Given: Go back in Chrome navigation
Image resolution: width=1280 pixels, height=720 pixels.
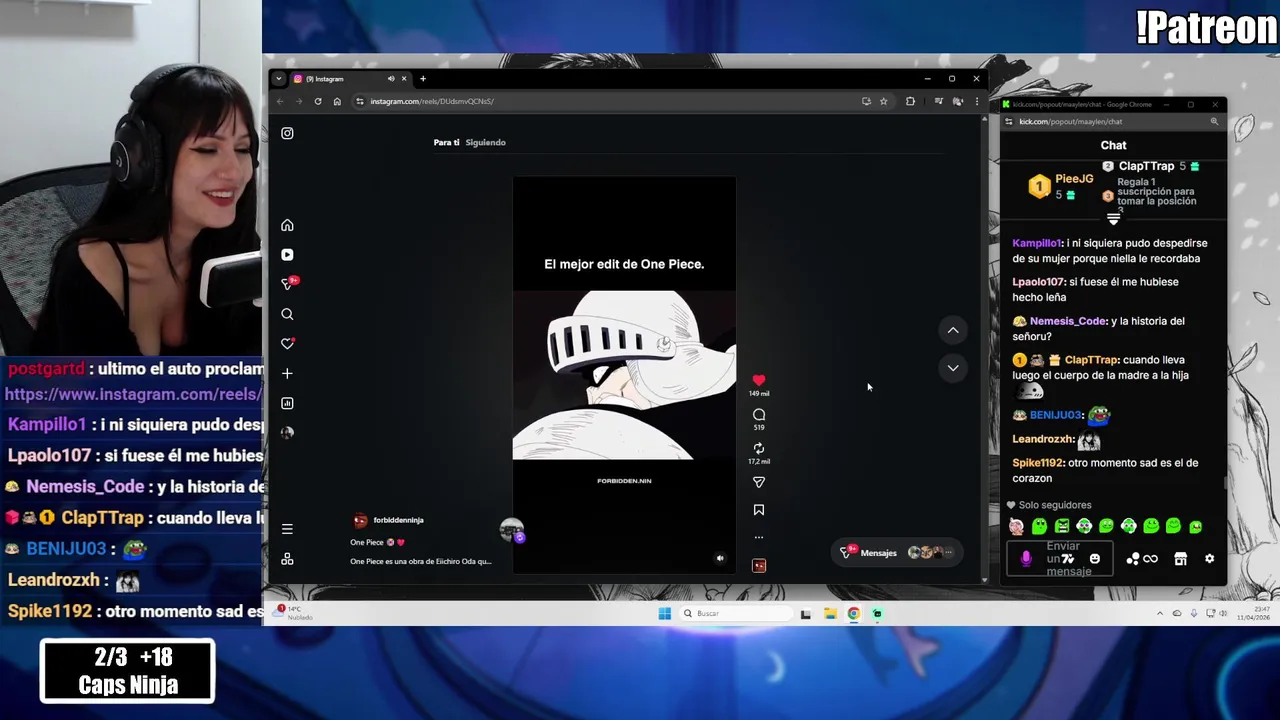Looking at the screenshot, I should click(280, 101).
